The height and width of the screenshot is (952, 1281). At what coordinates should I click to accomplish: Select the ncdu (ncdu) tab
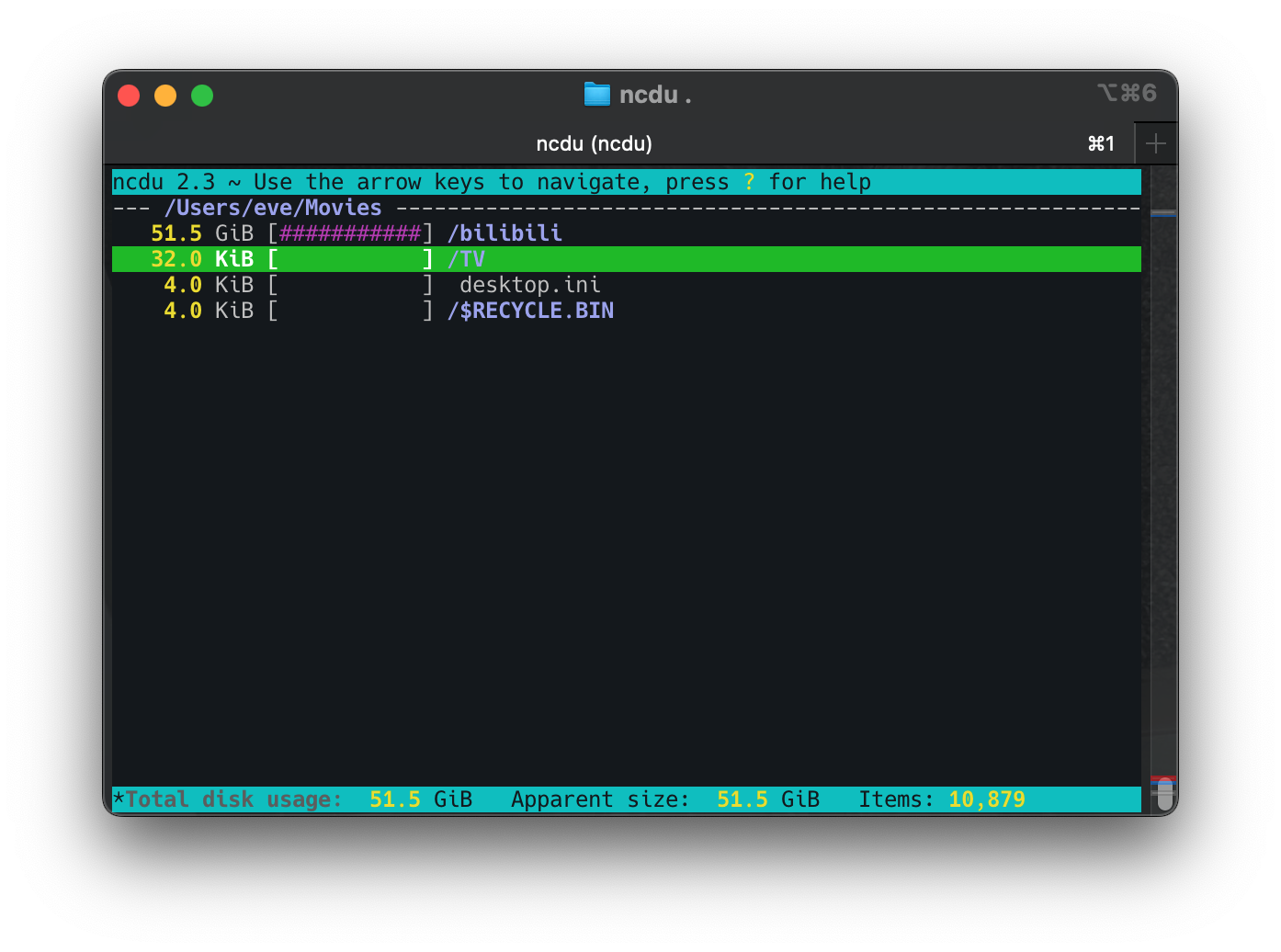click(595, 143)
